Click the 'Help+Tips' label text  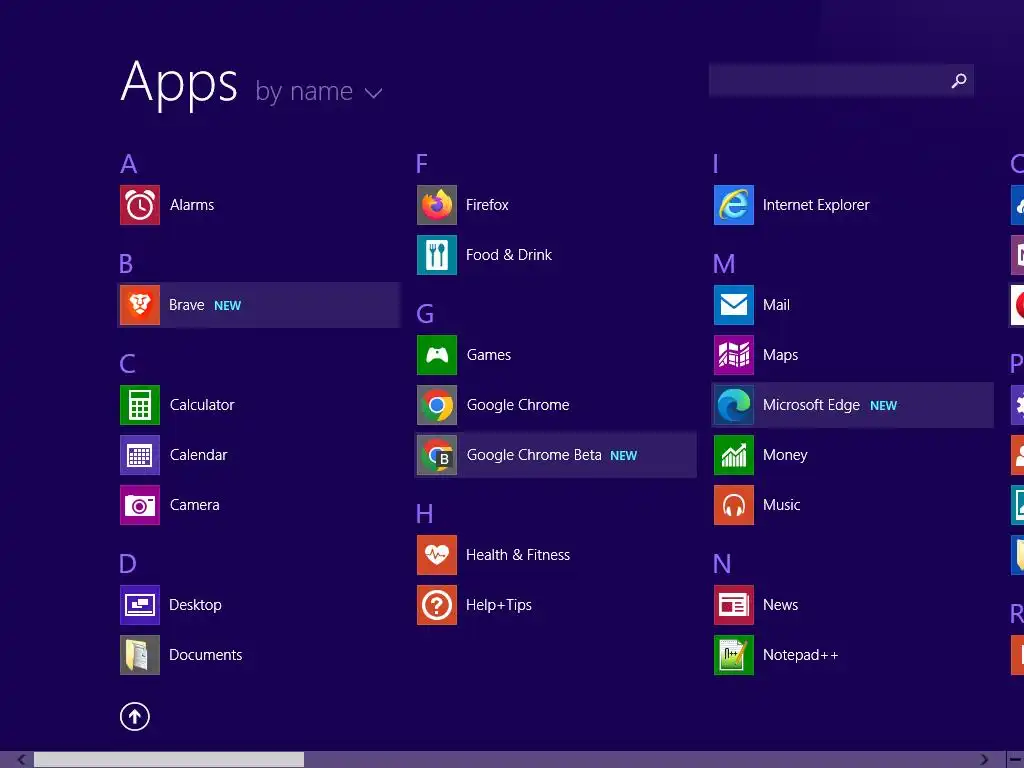499,605
